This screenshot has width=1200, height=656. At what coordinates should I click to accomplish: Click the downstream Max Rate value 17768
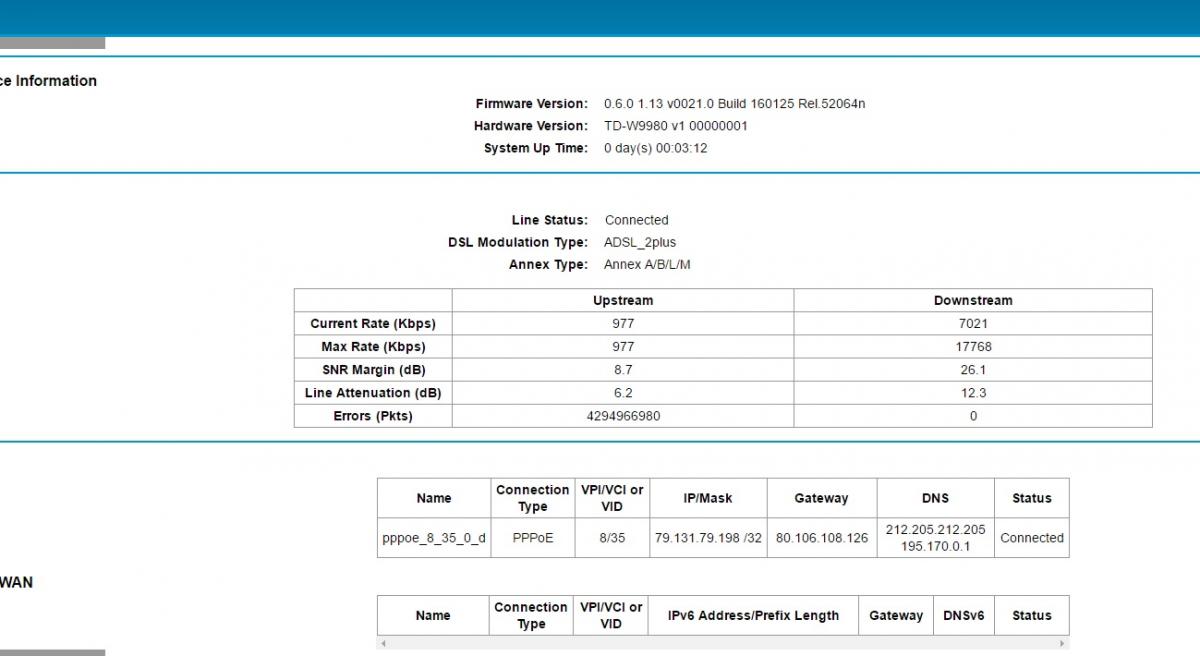972,347
